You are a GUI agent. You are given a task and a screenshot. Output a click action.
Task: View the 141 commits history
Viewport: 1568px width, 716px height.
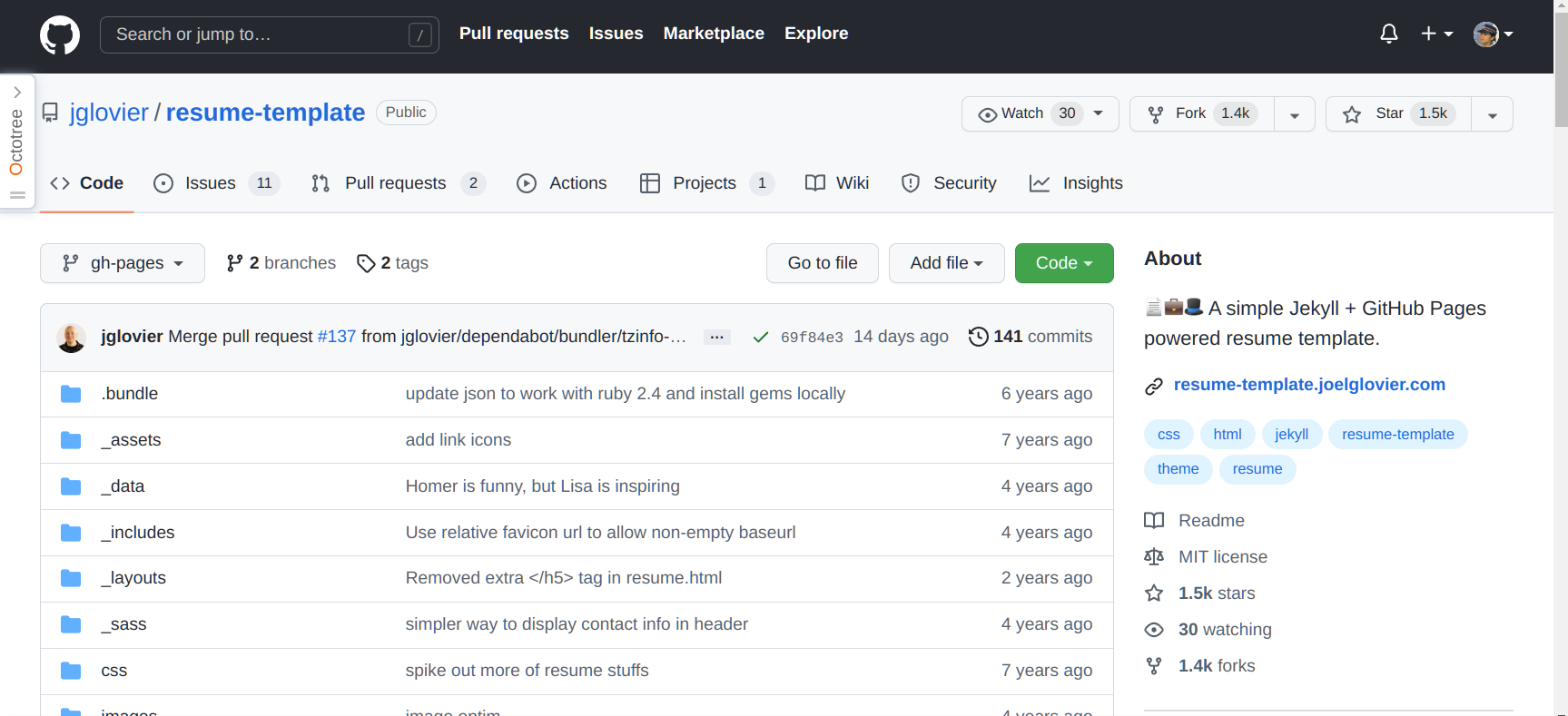point(1031,337)
